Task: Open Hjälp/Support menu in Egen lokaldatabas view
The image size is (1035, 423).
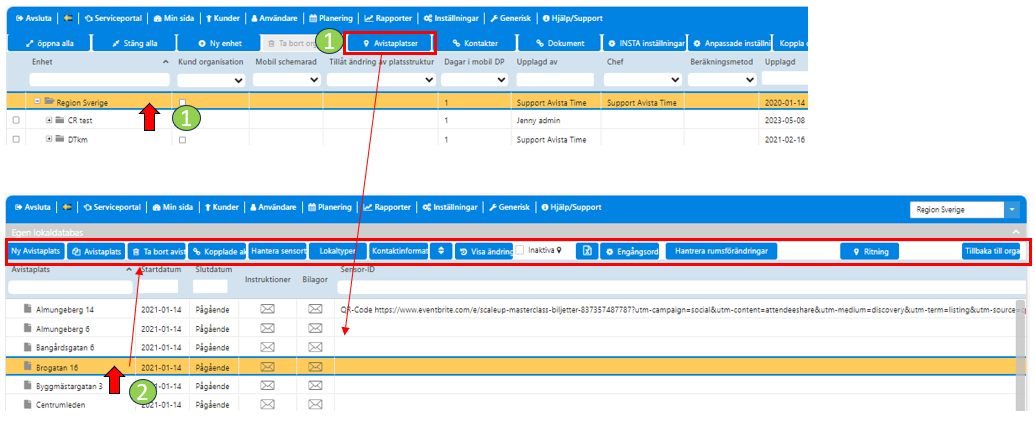Action: pyautogui.click(x=571, y=207)
